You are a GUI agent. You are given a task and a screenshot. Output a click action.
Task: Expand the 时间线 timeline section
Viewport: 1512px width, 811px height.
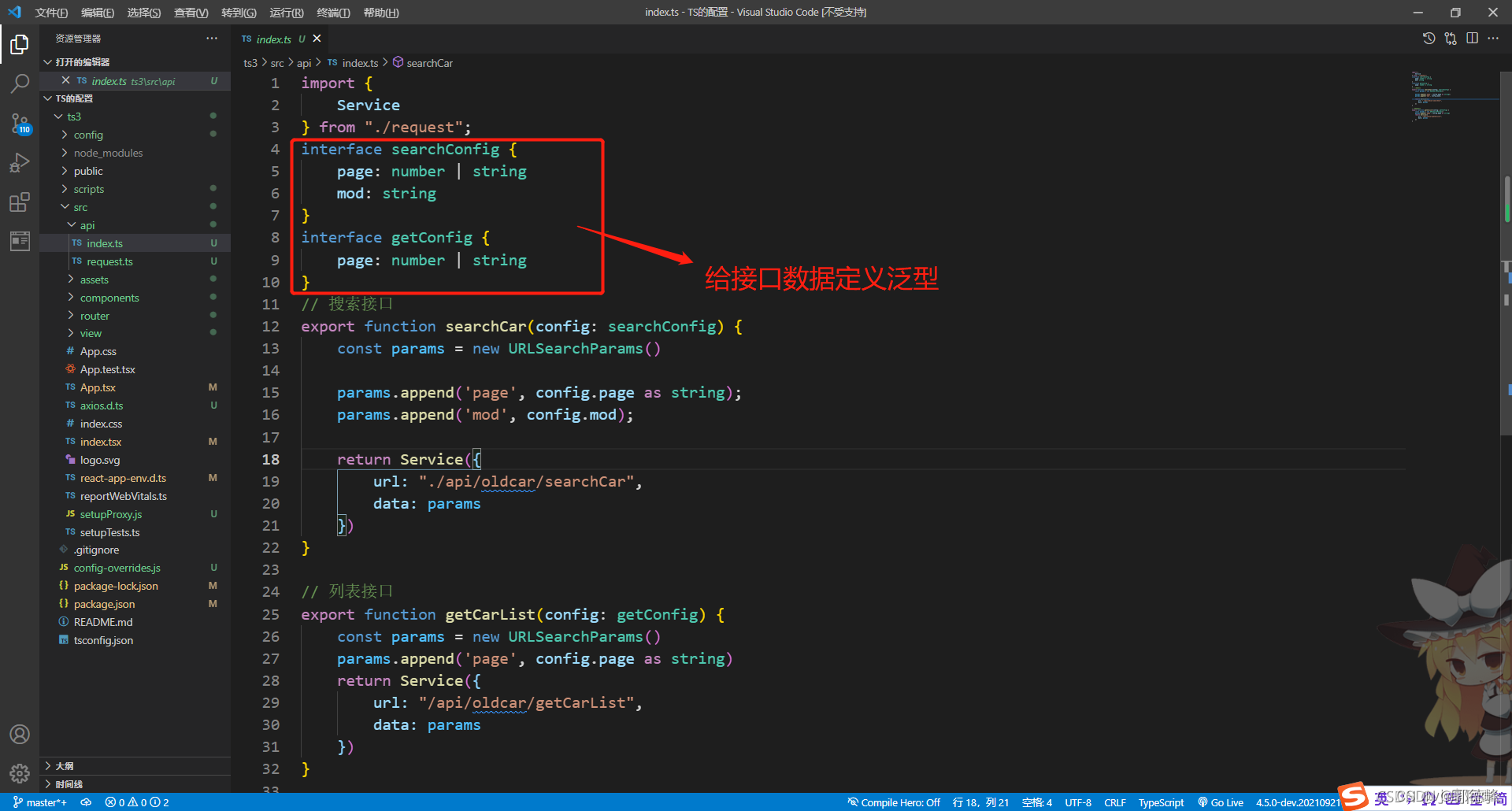135,784
